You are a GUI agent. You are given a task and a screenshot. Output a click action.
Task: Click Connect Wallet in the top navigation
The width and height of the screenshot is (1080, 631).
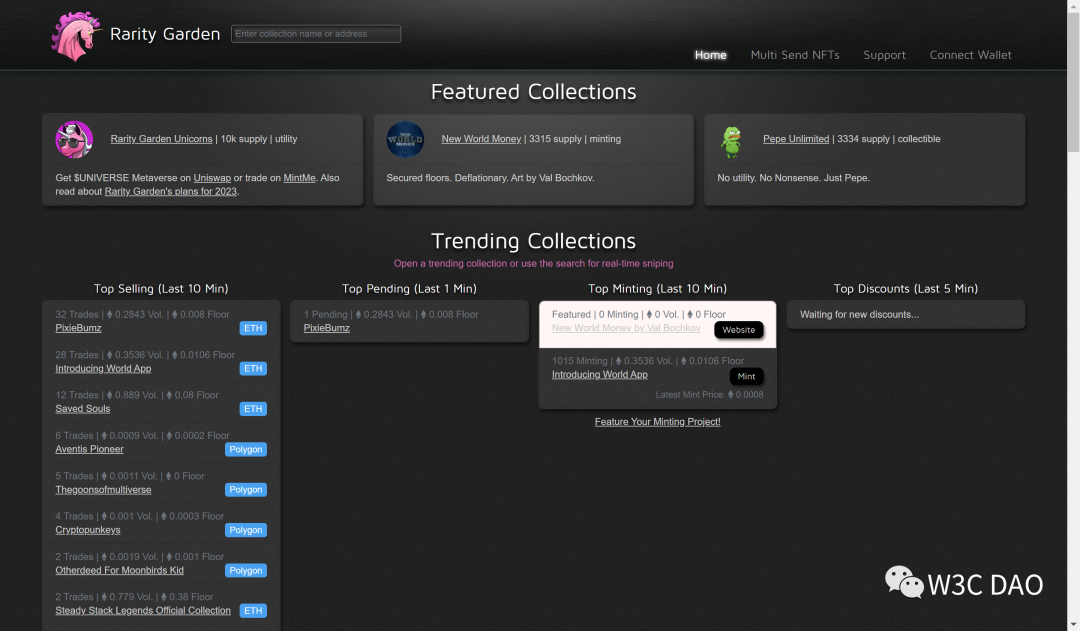(970, 55)
